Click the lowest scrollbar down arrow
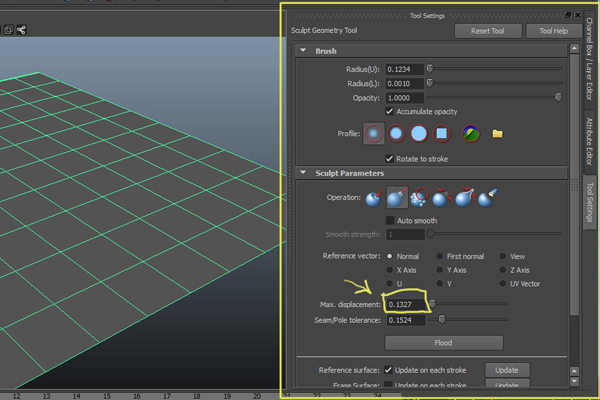The image size is (600, 400). pos(574,381)
